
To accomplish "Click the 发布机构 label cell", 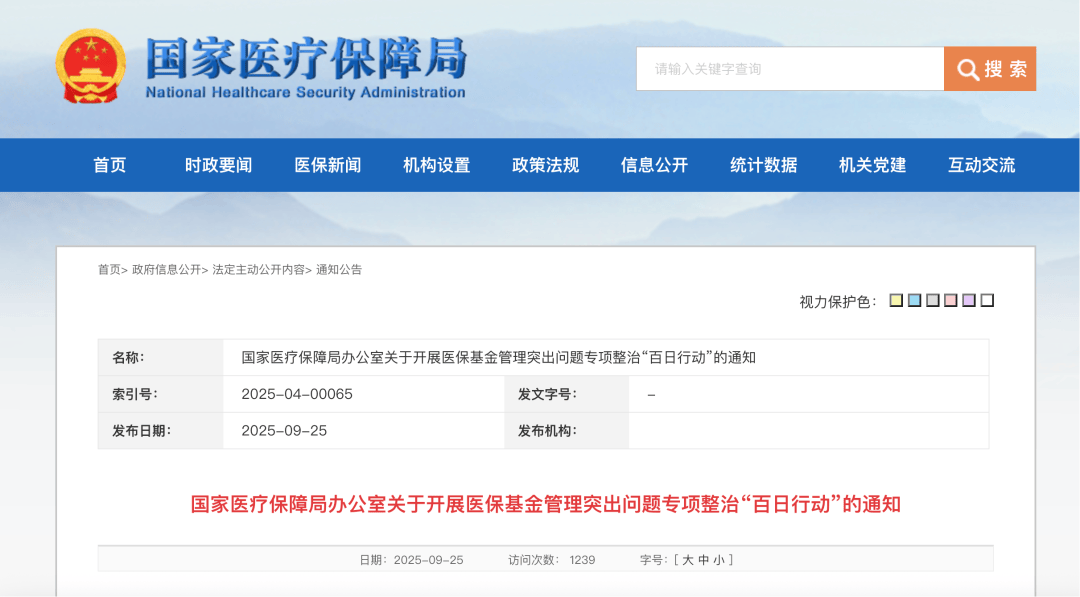I will (566, 430).
